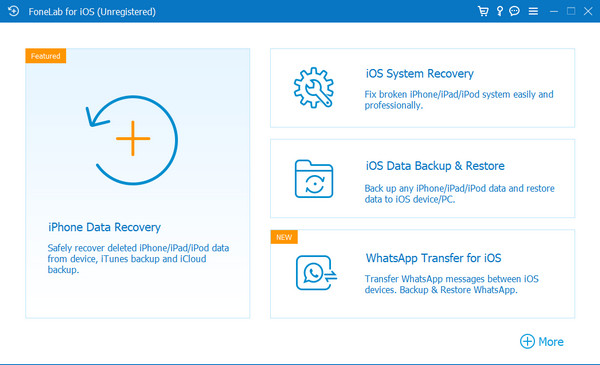Open the shopping cart purchase icon
This screenshot has height=365, width=600.
click(x=483, y=11)
